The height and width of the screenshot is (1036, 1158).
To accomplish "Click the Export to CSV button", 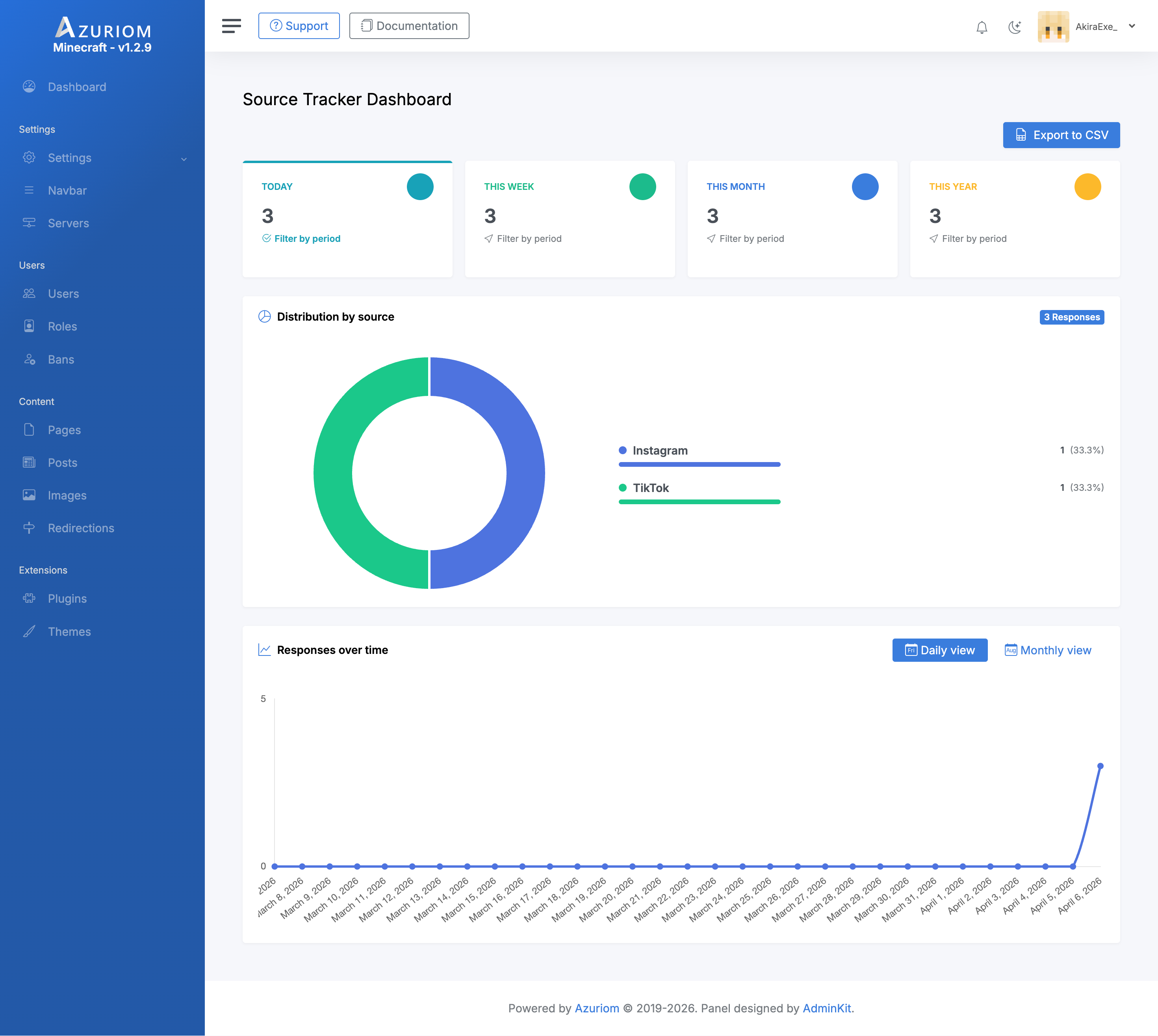I will 1061,135.
